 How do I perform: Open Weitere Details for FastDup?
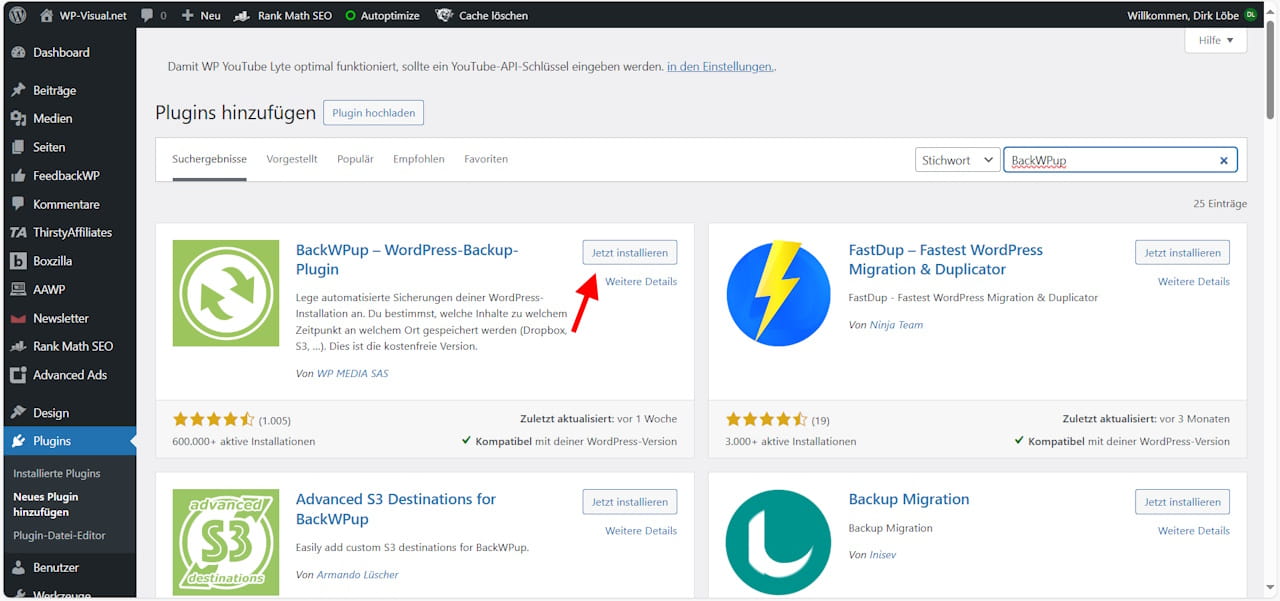[x=1194, y=282]
